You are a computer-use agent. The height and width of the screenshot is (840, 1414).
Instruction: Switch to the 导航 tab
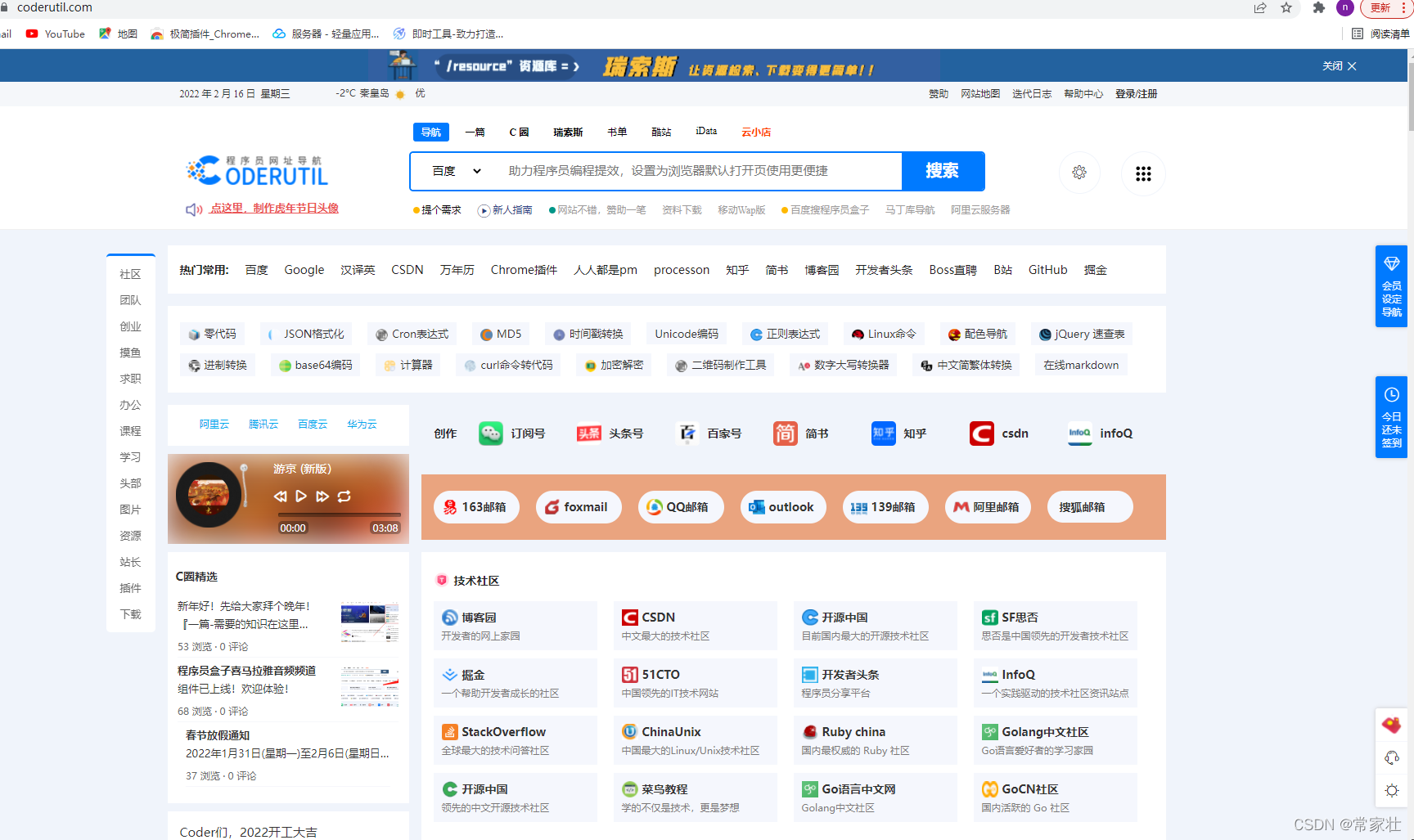tap(431, 133)
